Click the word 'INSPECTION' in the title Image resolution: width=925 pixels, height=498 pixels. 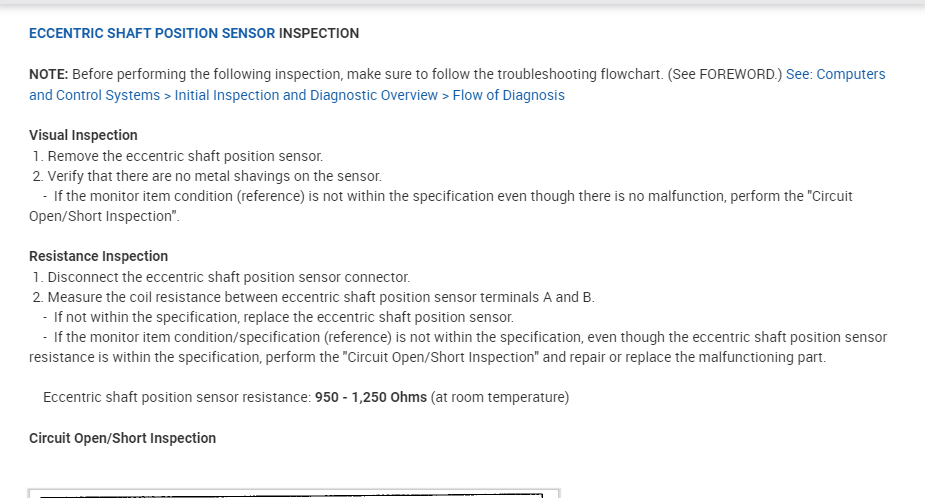pos(319,33)
